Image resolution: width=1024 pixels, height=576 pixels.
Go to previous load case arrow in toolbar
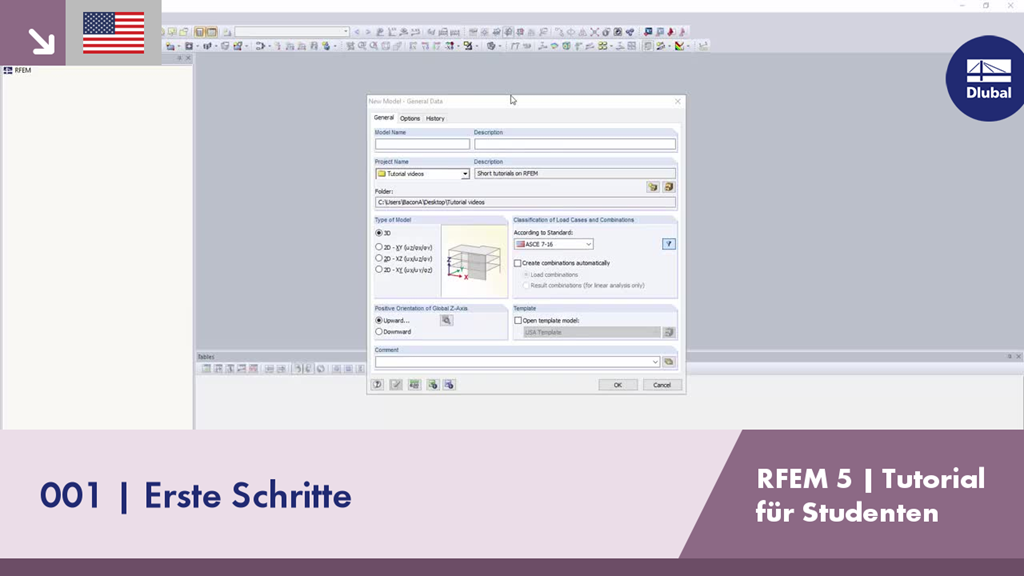(357, 31)
